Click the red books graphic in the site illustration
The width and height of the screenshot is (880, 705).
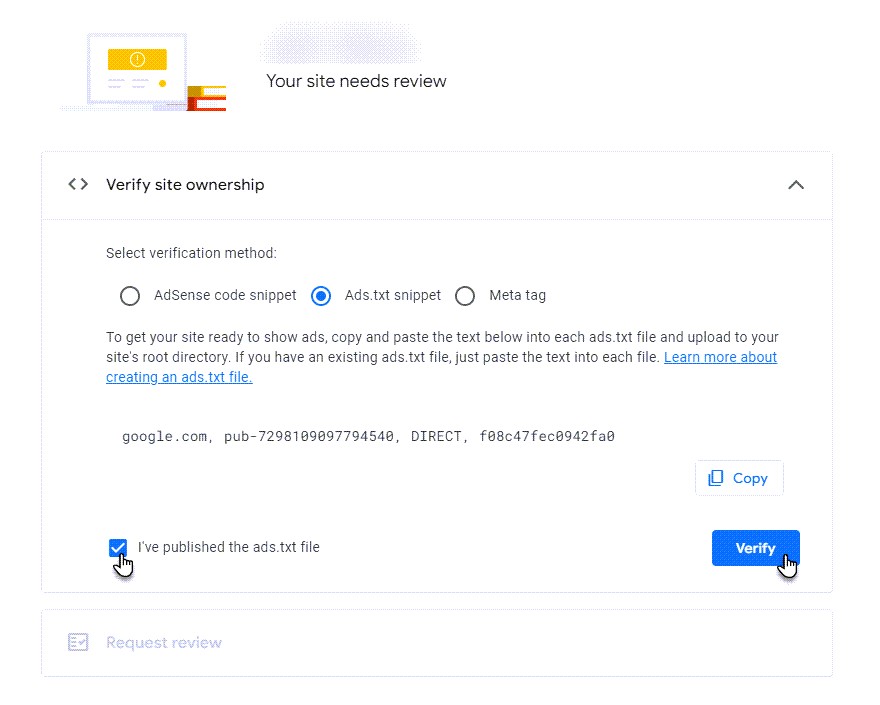(x=207, y=98)
